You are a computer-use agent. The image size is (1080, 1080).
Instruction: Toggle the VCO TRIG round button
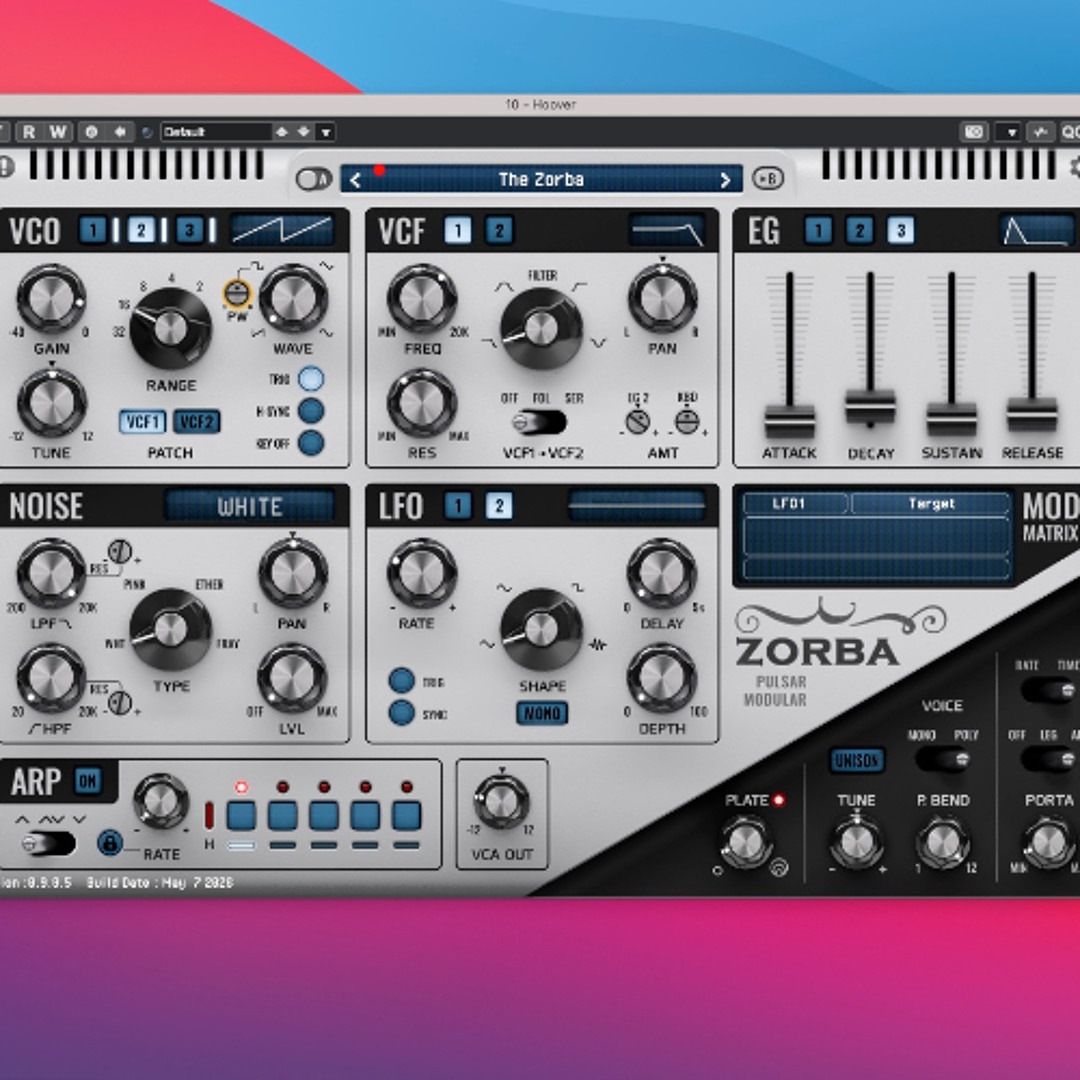coord(311,378)
